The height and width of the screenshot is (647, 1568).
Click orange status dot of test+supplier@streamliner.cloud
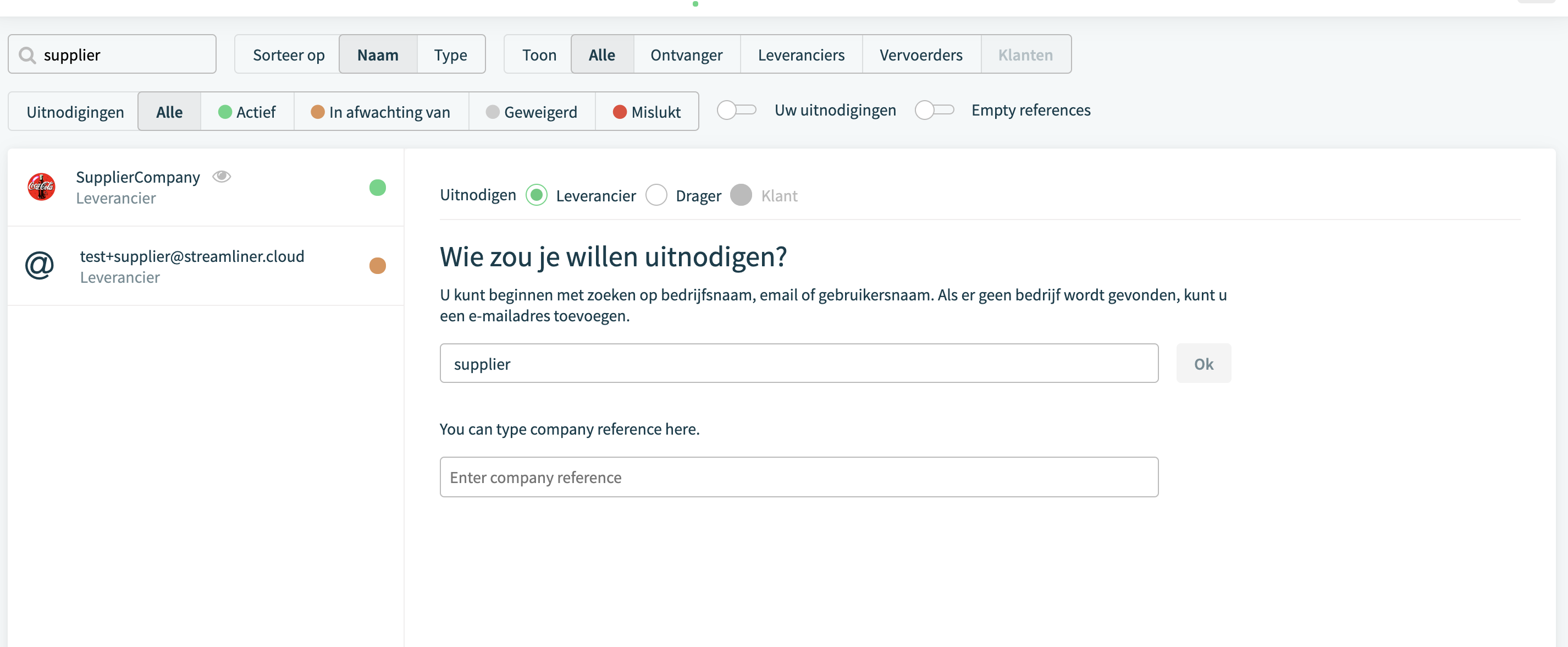[x=377, y=266]
